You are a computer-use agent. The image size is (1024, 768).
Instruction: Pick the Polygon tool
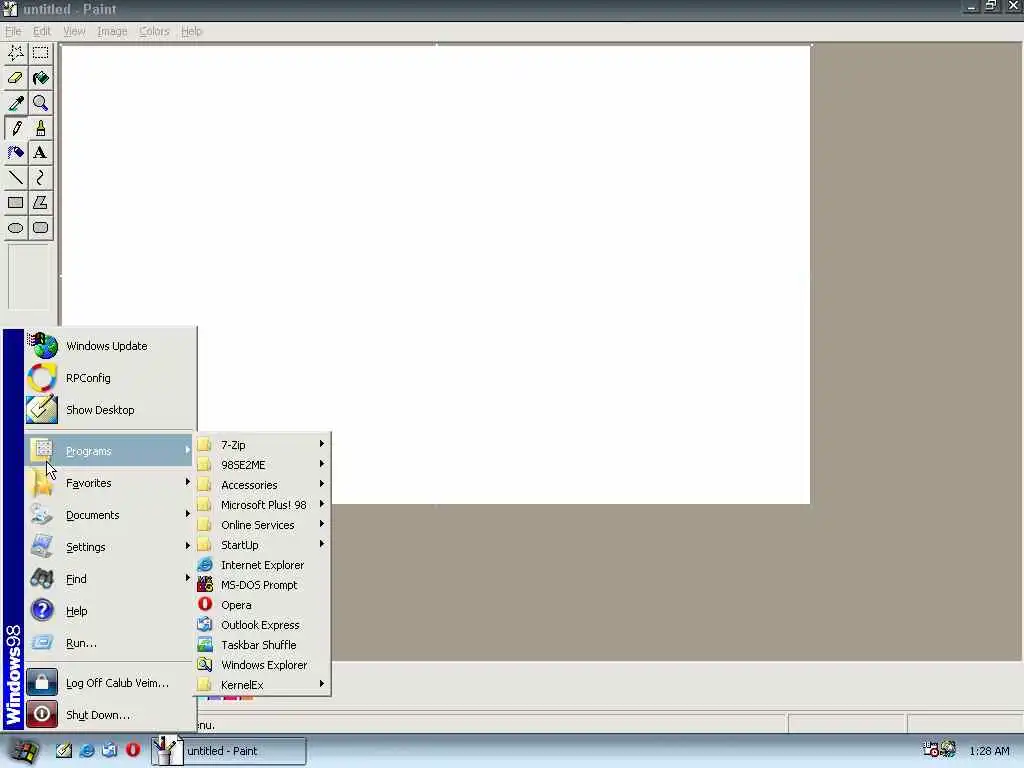40,202
